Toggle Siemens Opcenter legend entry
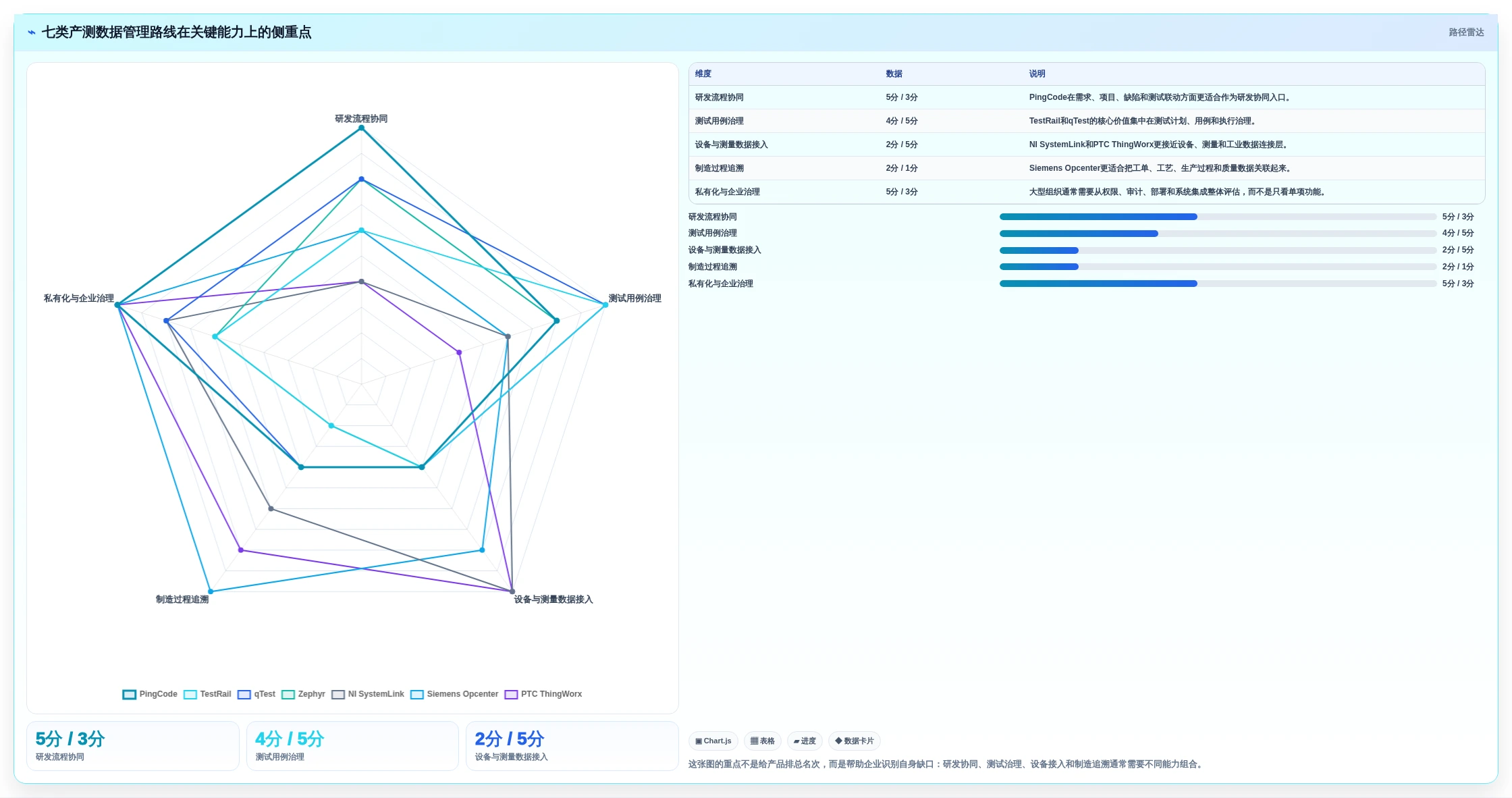 (454, 694)
